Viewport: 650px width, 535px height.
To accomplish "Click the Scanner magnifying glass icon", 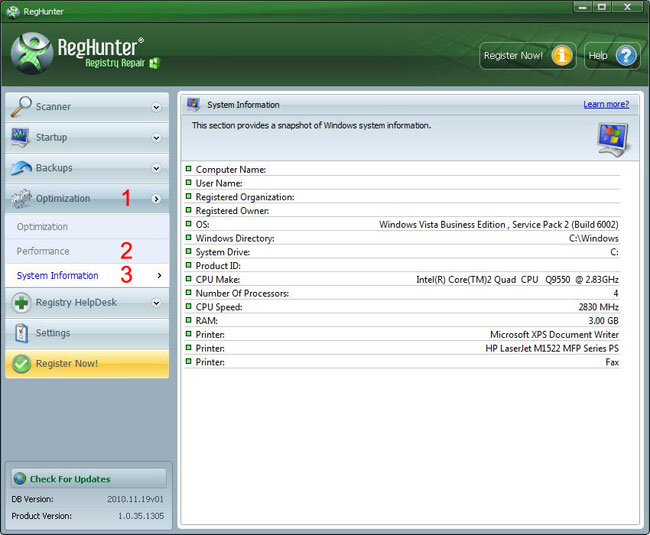I will tap(21, 107).
